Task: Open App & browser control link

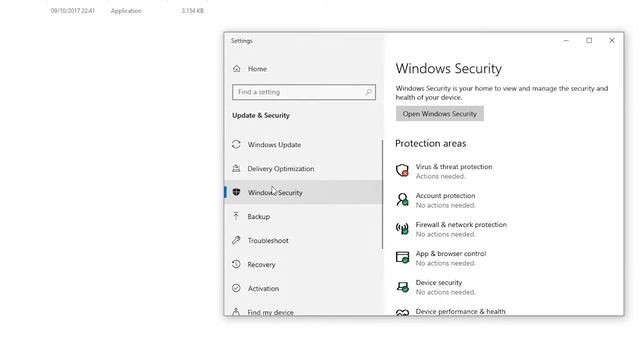Action: coord(451,253)
